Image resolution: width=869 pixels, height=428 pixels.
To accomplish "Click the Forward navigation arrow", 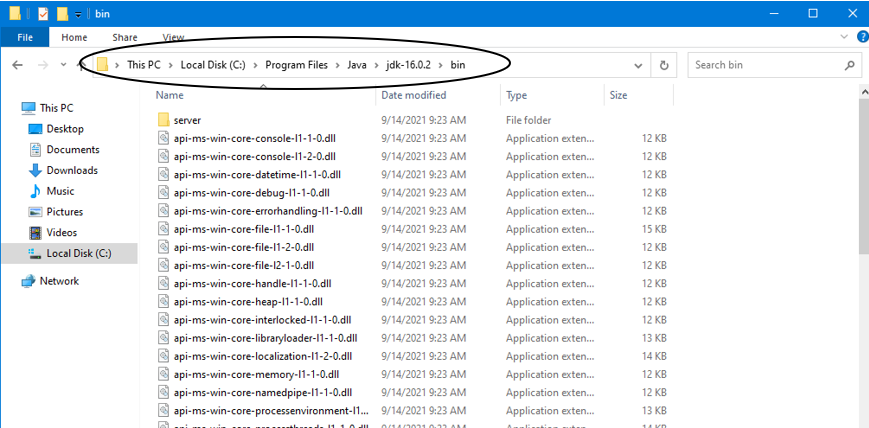I will 43,65.
